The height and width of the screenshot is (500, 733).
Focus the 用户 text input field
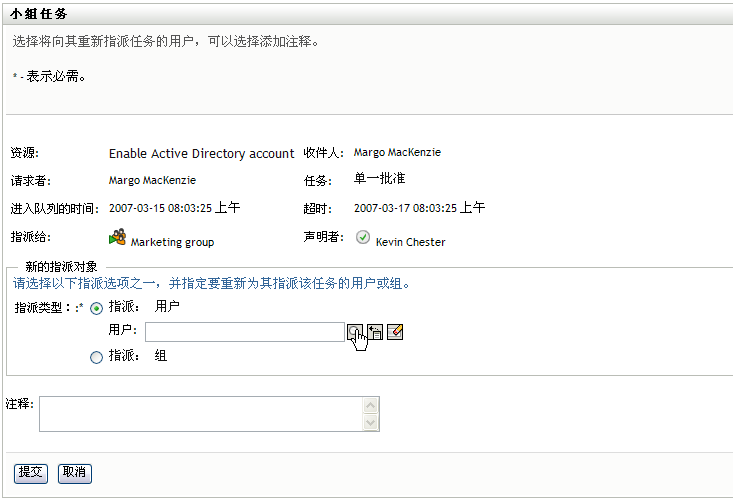coord(244,332)
